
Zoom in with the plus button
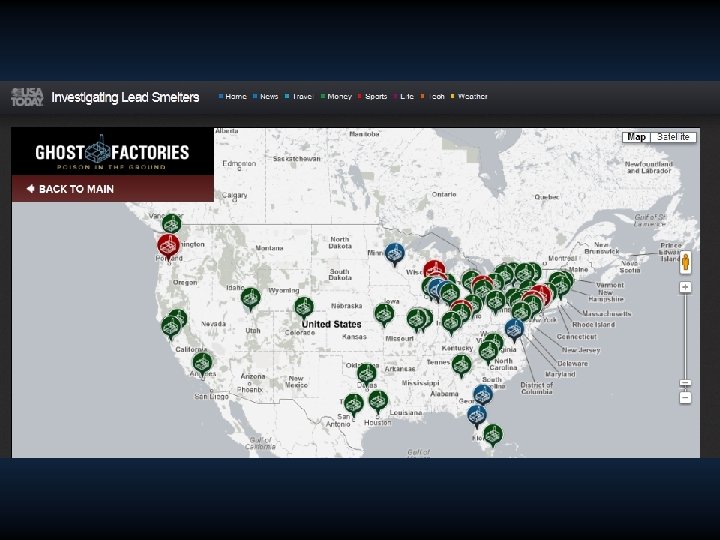[685, 287]
